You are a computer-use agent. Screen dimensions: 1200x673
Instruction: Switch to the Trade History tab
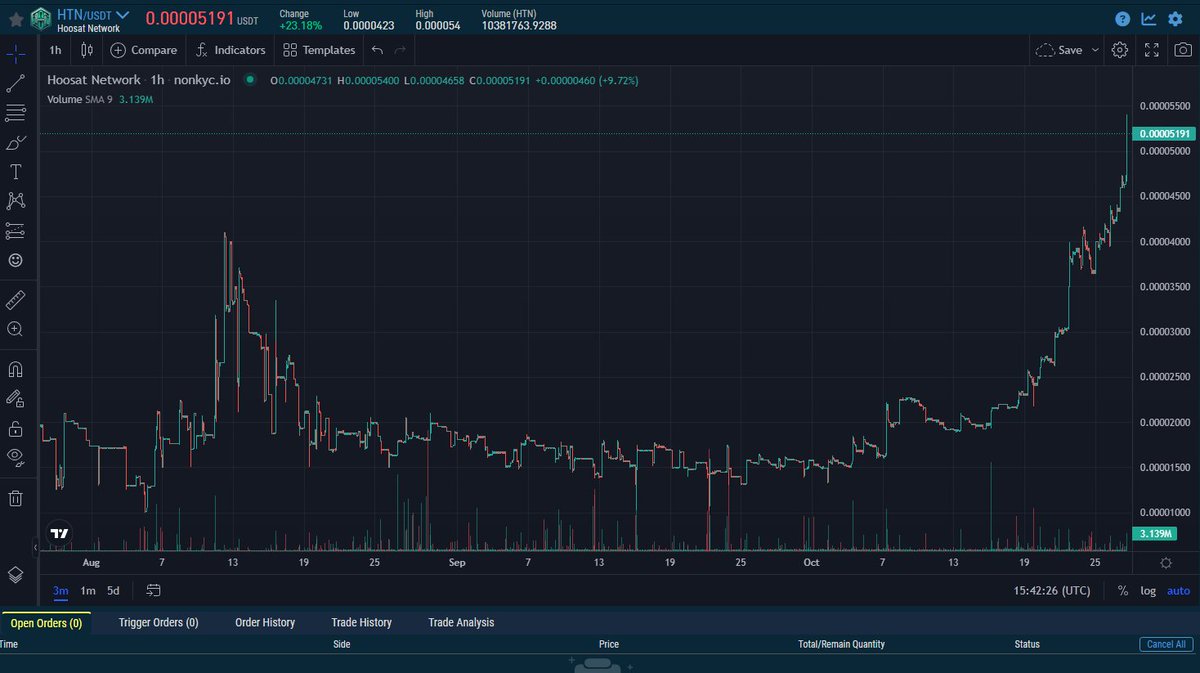(361, 622)
